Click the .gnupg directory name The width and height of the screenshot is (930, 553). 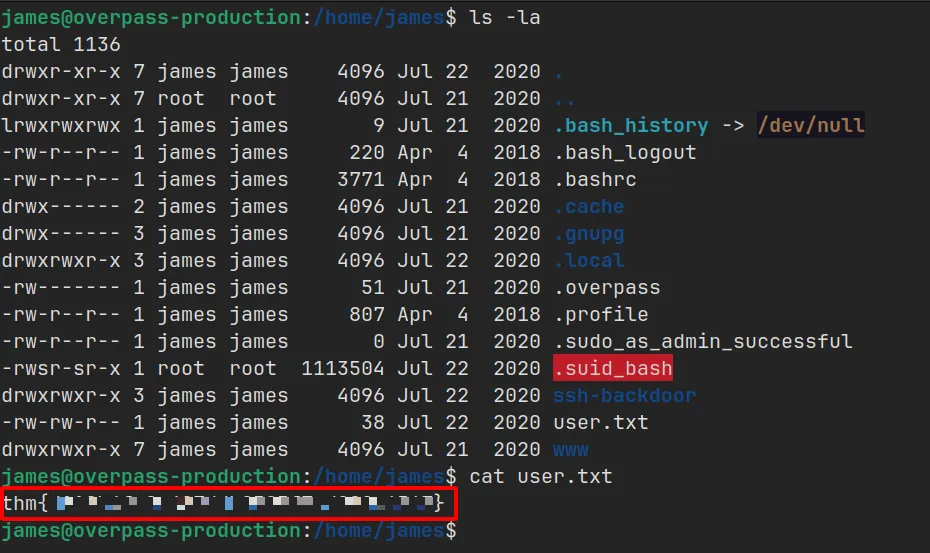pos(588,233)
